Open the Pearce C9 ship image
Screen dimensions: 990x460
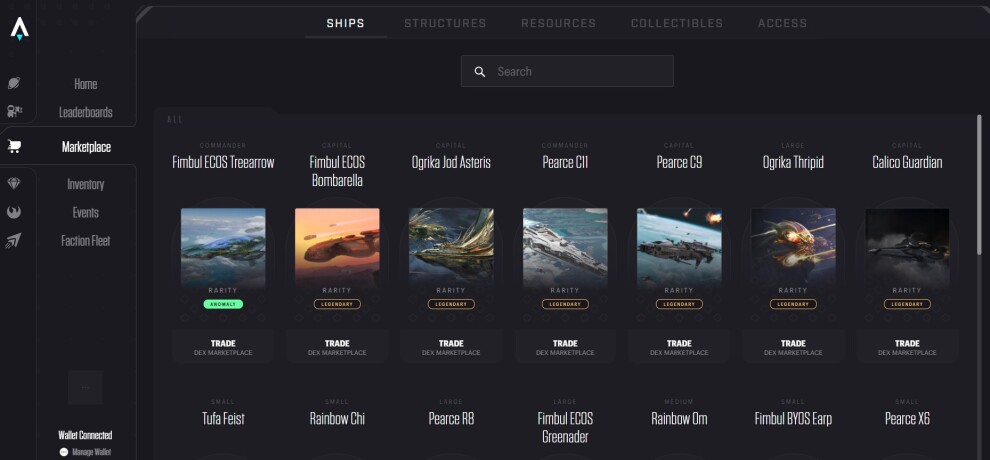coord(679,248)
